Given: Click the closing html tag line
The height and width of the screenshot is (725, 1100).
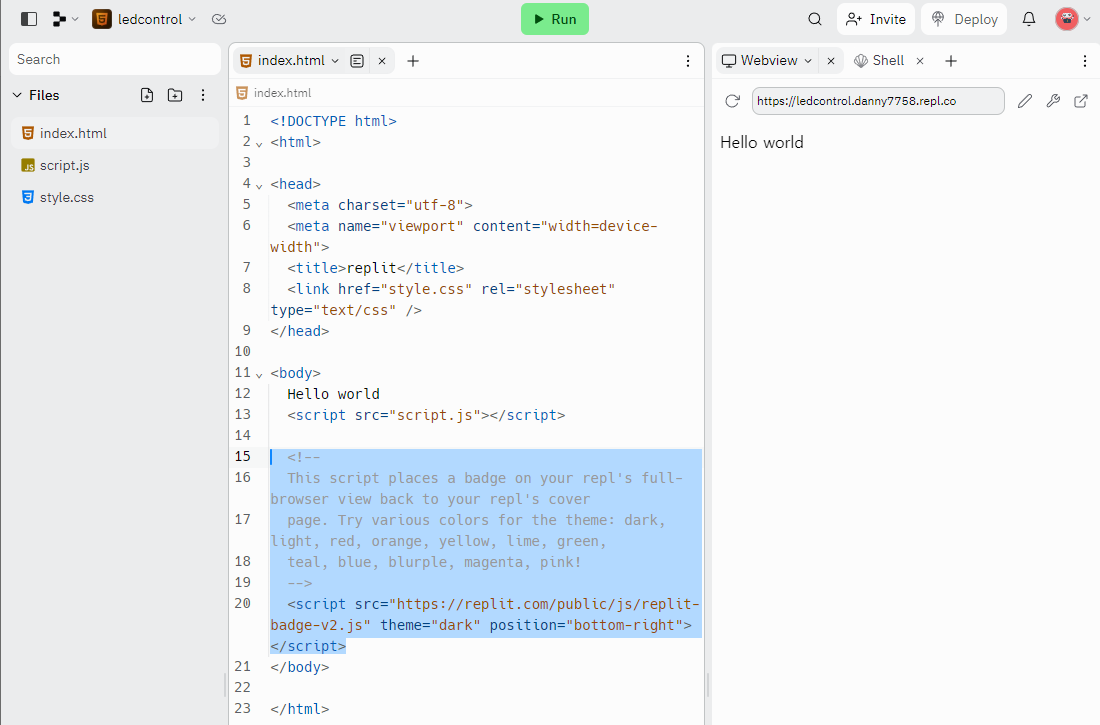Looking at the screenshot, I should [x=300, y=709].
